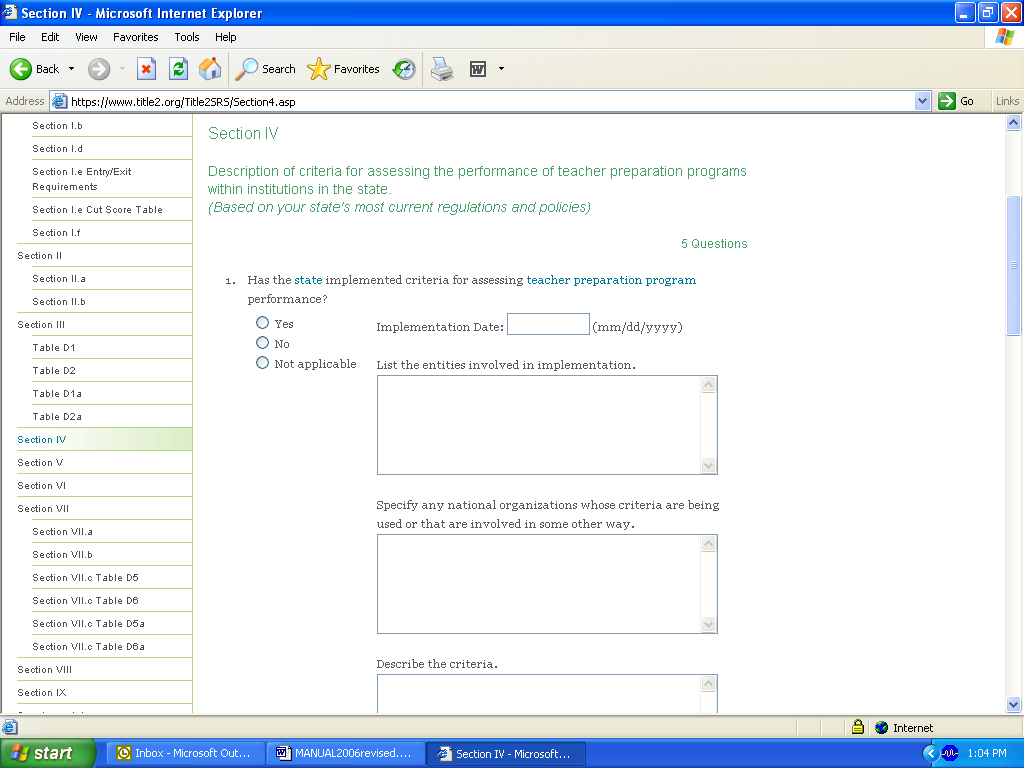Click the entities involved text area

click(x=547, y=425)
